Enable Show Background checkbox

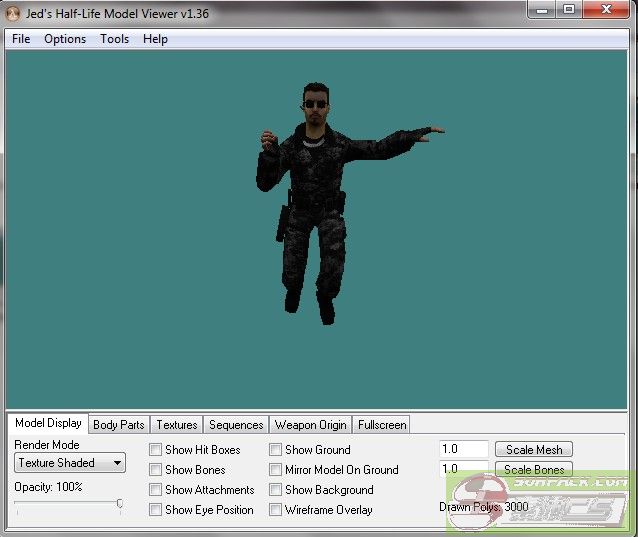pos(275,490)
